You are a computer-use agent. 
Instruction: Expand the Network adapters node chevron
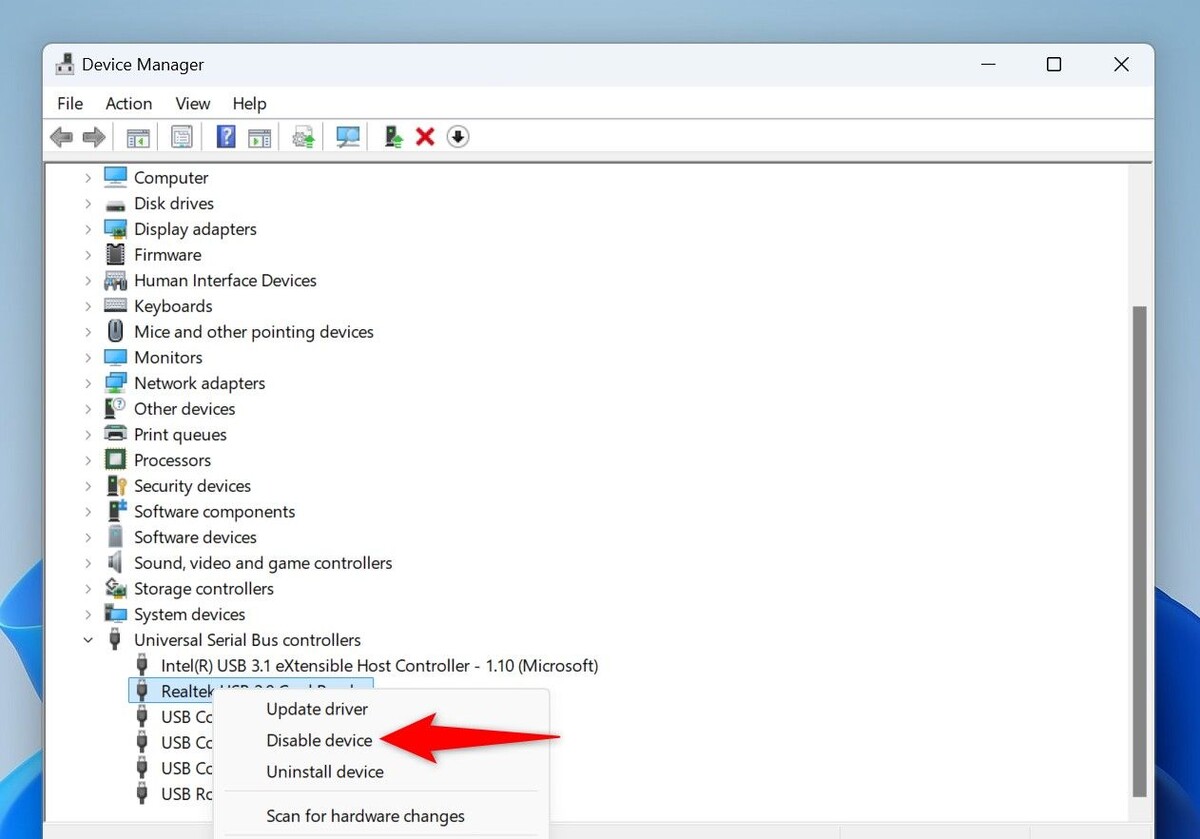coord(88,383)
